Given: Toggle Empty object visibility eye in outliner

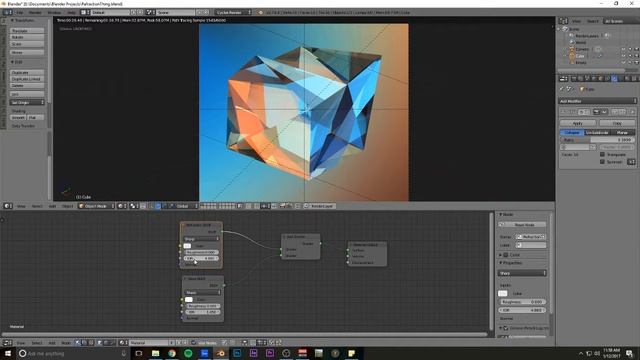Looking at the screenshot, I should [623, 62].
